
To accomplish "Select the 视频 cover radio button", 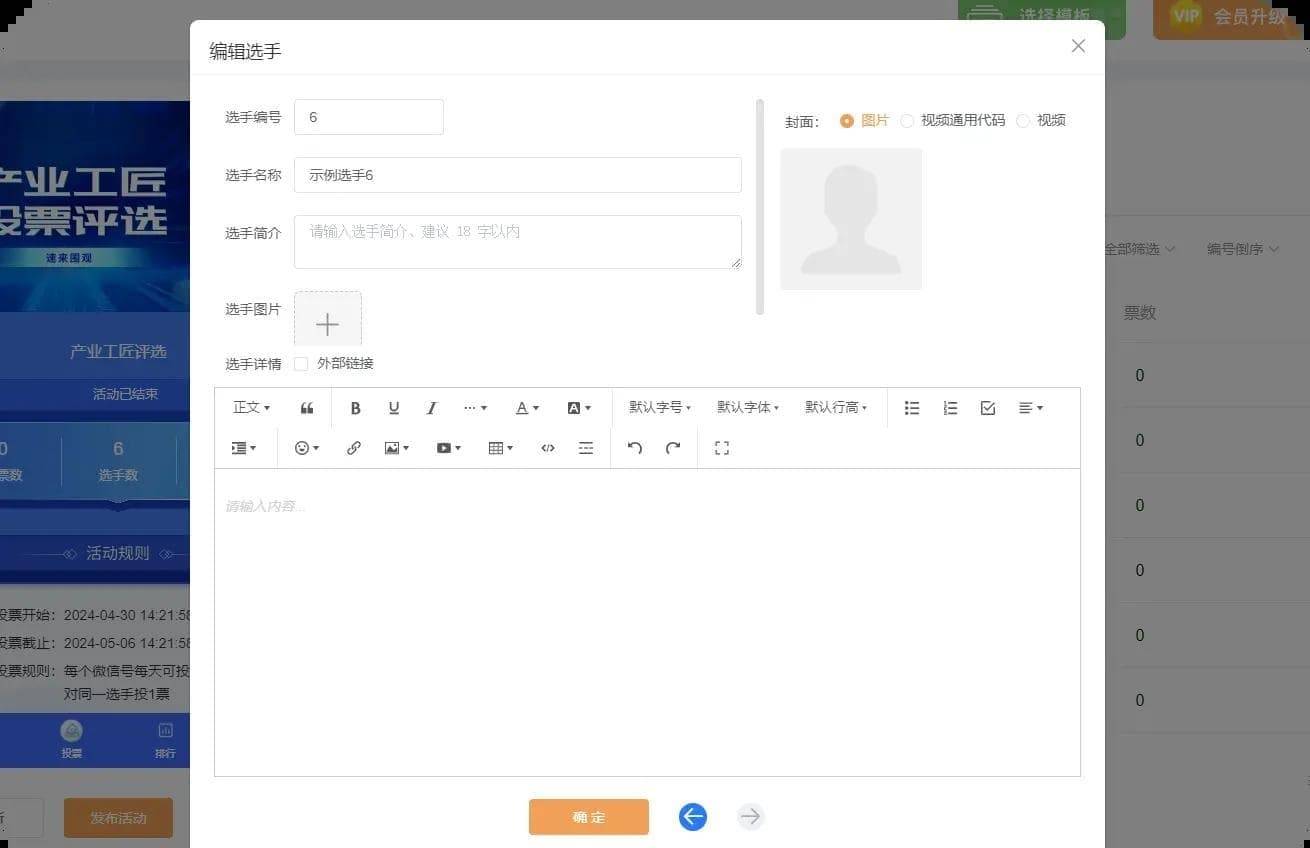I will click(1023, 121).
